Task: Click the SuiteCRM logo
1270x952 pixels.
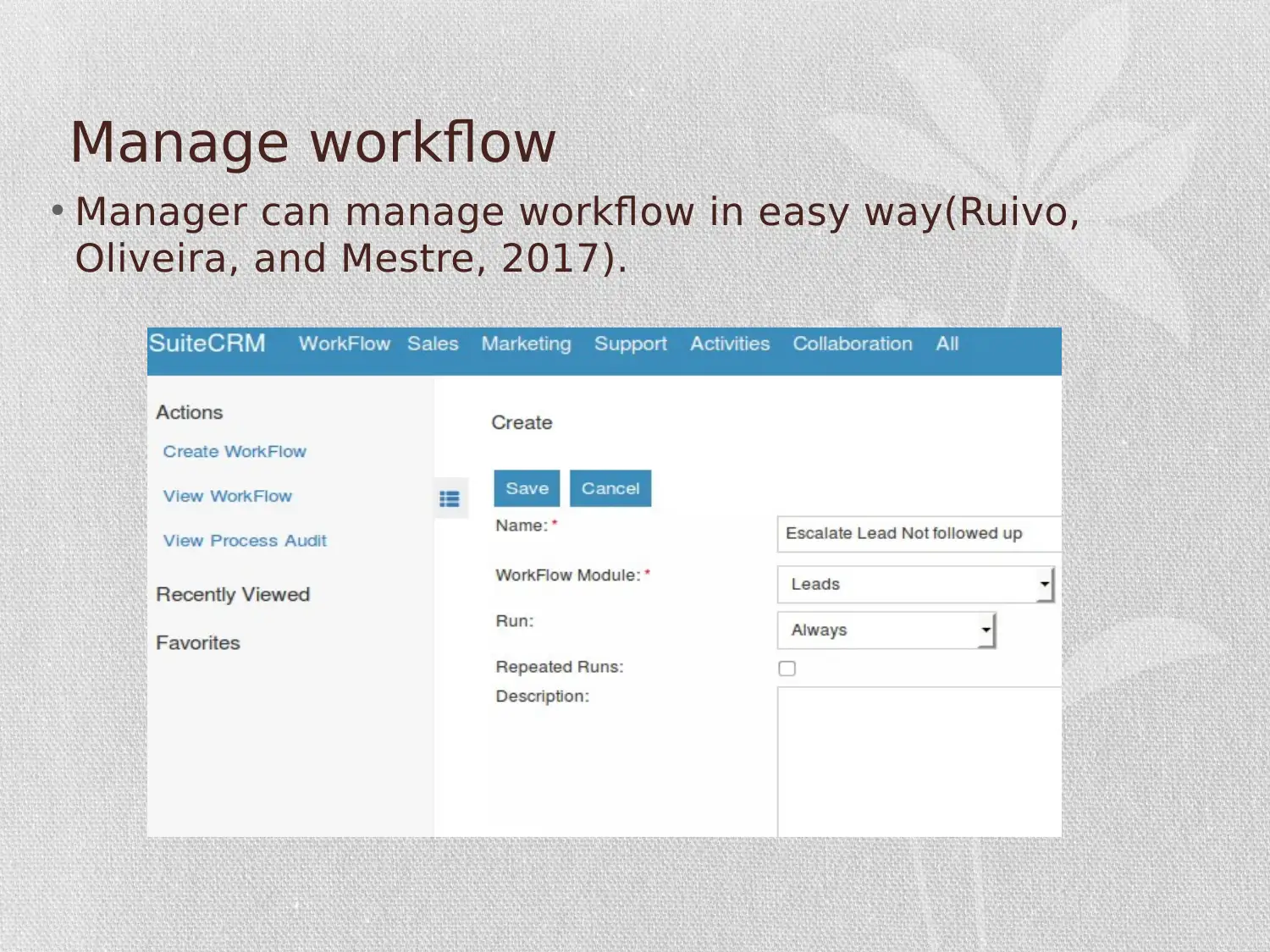Action: [207, 344]
